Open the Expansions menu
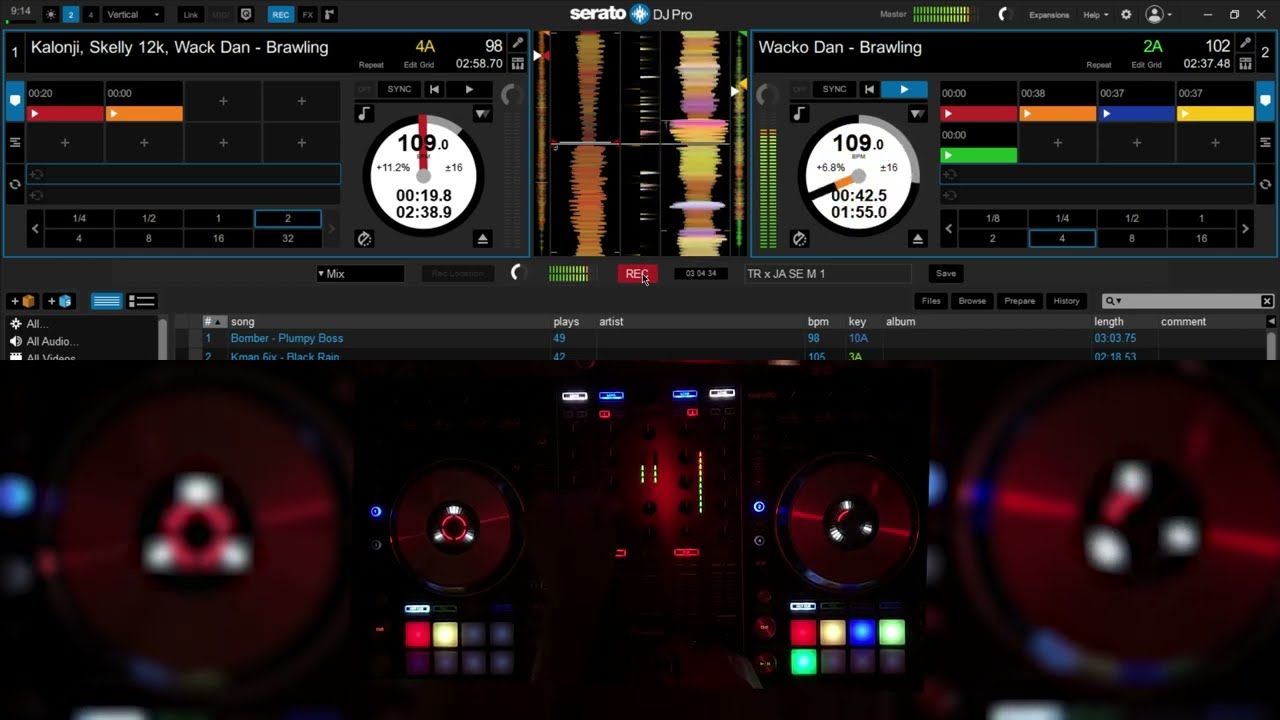Screen dimensions: 1280x720 tap(1049, 15)
